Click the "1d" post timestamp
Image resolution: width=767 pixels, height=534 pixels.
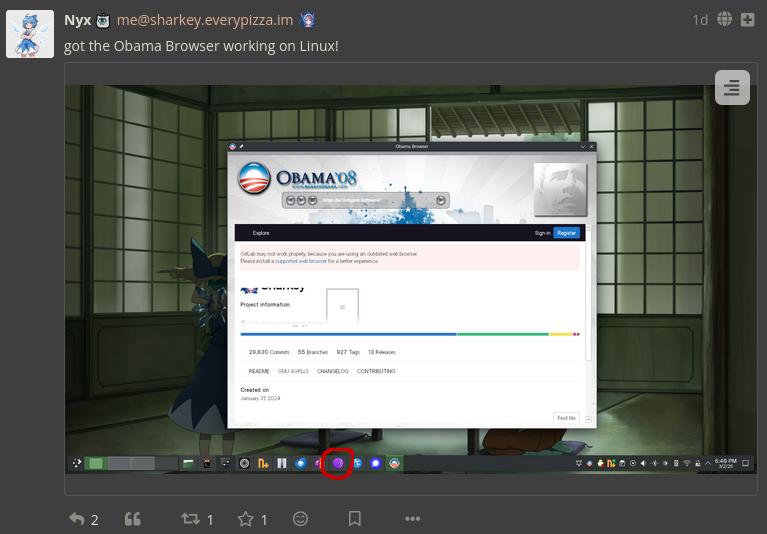(x=700, y=20)
